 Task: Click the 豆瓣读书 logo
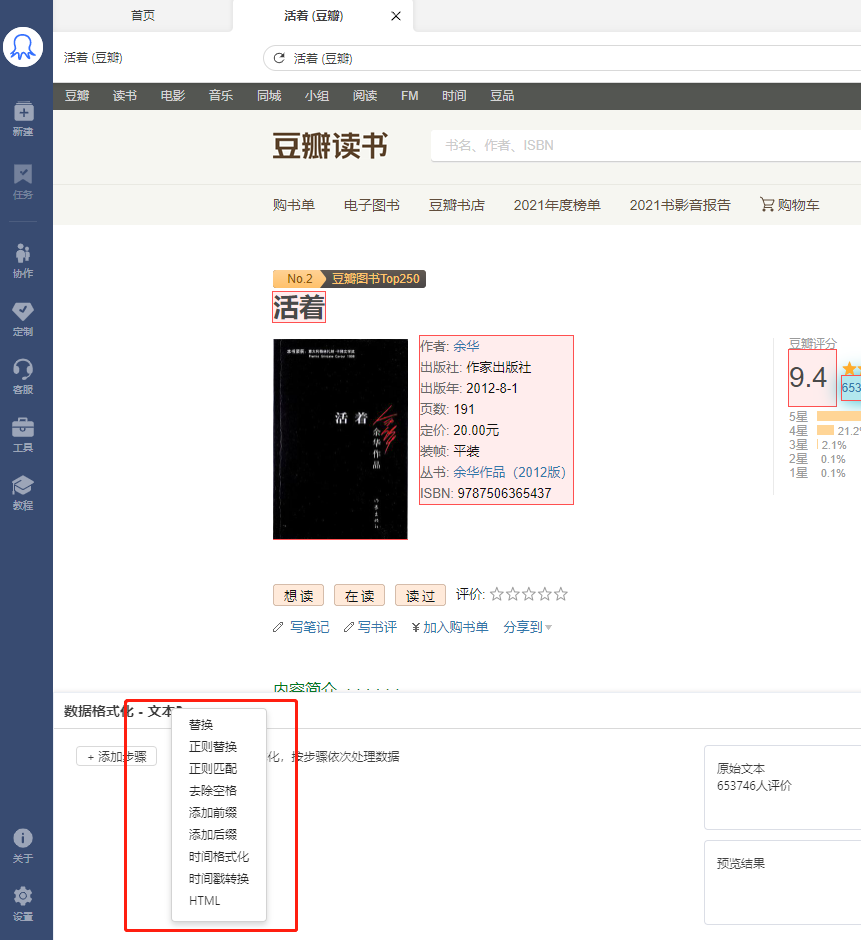pyautogui.click(x=330, y=146)
